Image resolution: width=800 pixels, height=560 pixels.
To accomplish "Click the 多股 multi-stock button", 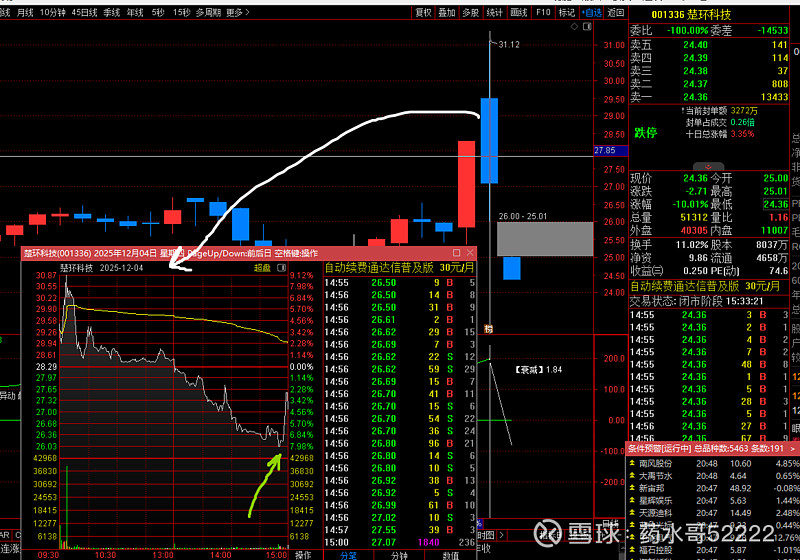I will pos(470,13).
